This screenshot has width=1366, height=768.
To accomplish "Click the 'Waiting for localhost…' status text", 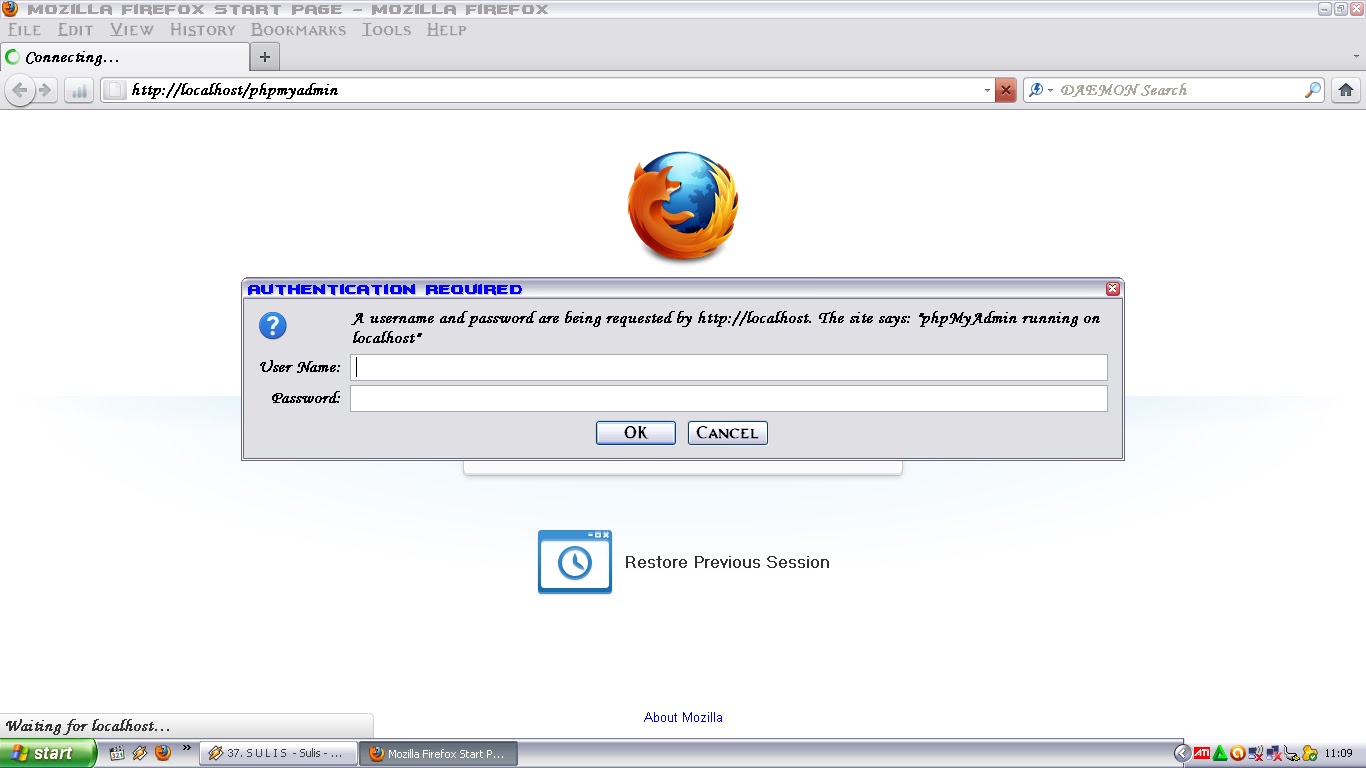I will click(88, 726).
